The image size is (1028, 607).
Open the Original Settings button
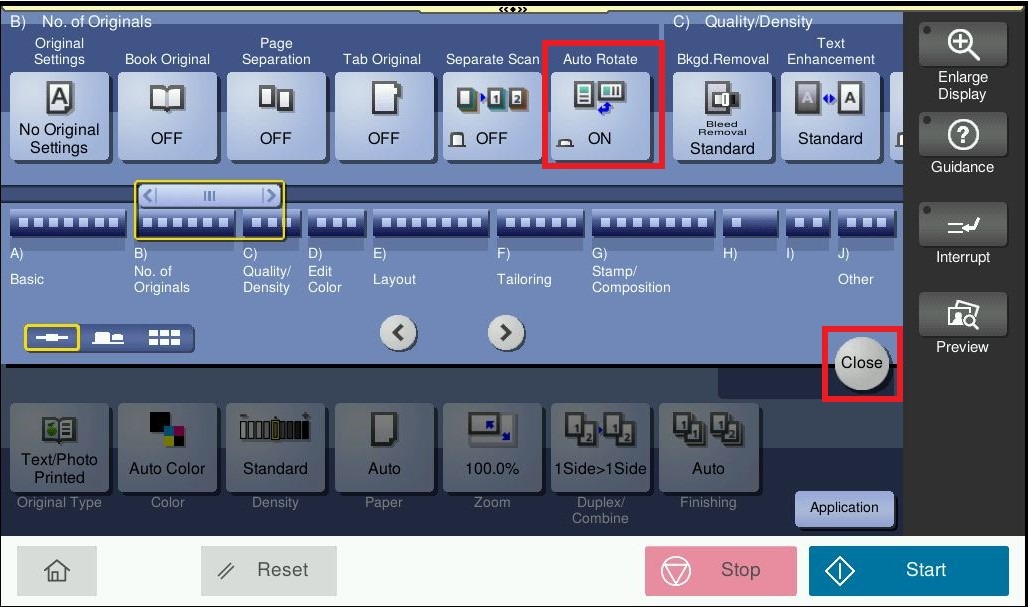click(x=59, y=117)
